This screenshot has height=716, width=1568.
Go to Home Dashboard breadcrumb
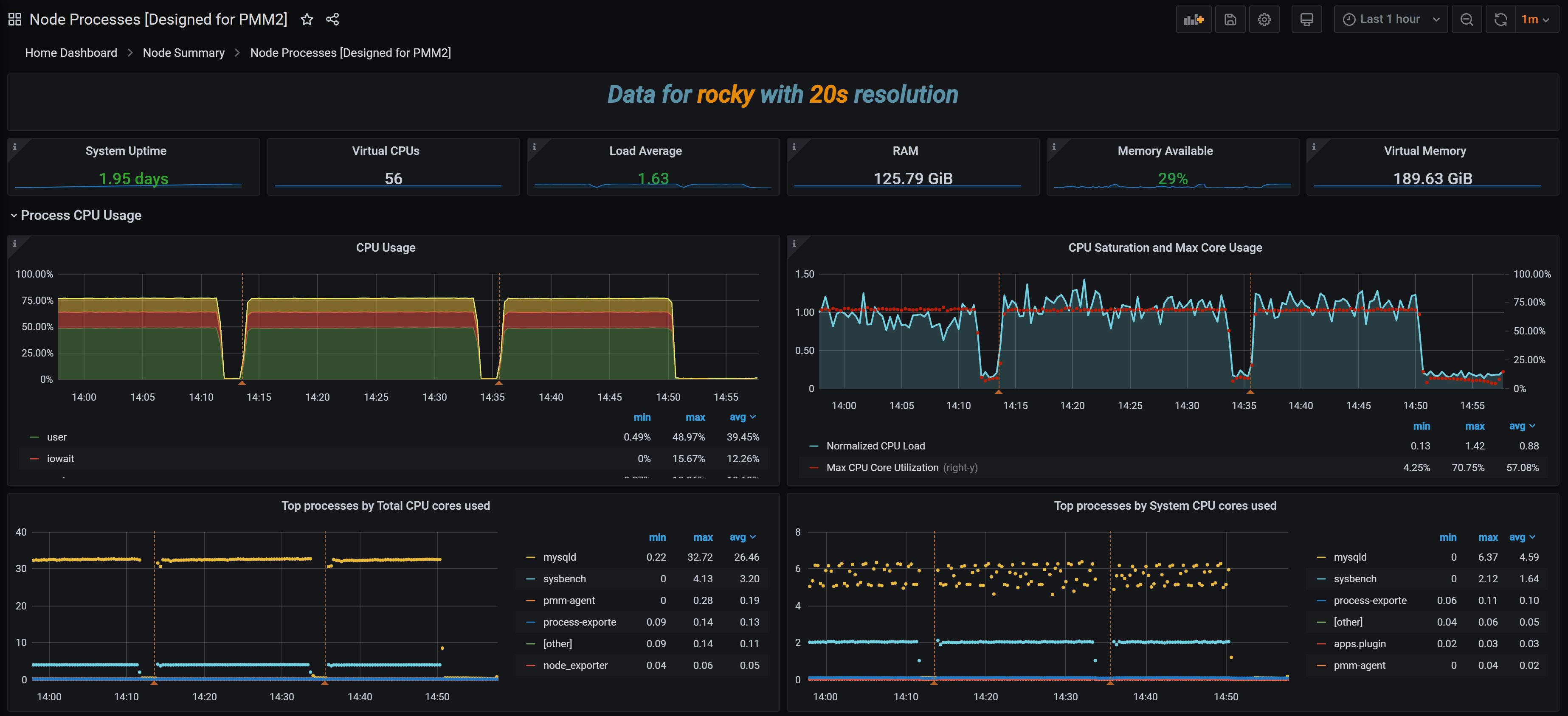(70, 53)
